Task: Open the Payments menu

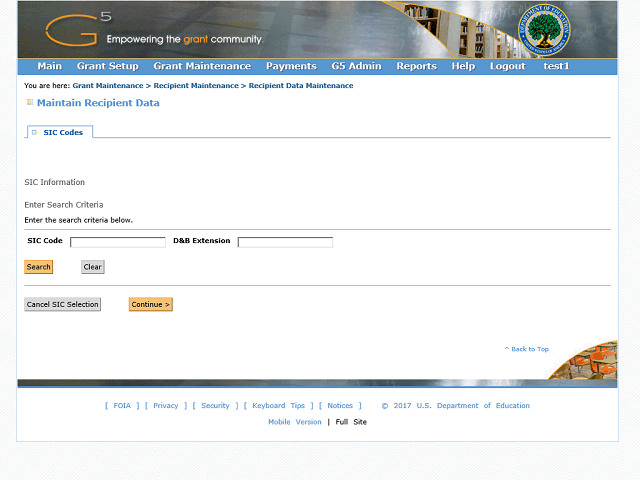Action: pos(291,66)
